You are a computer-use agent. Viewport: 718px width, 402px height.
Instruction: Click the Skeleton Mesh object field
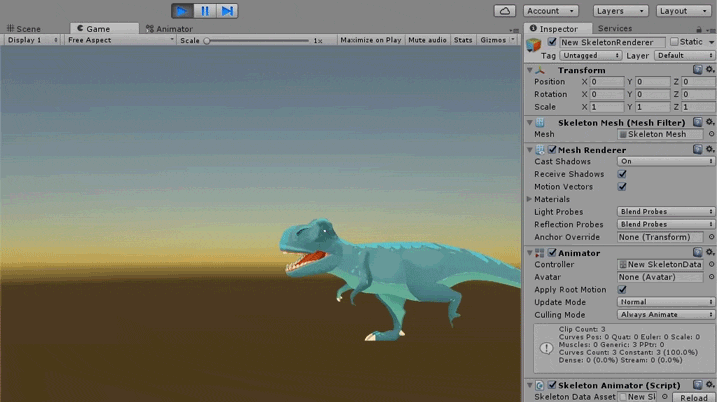click(660, 134)
